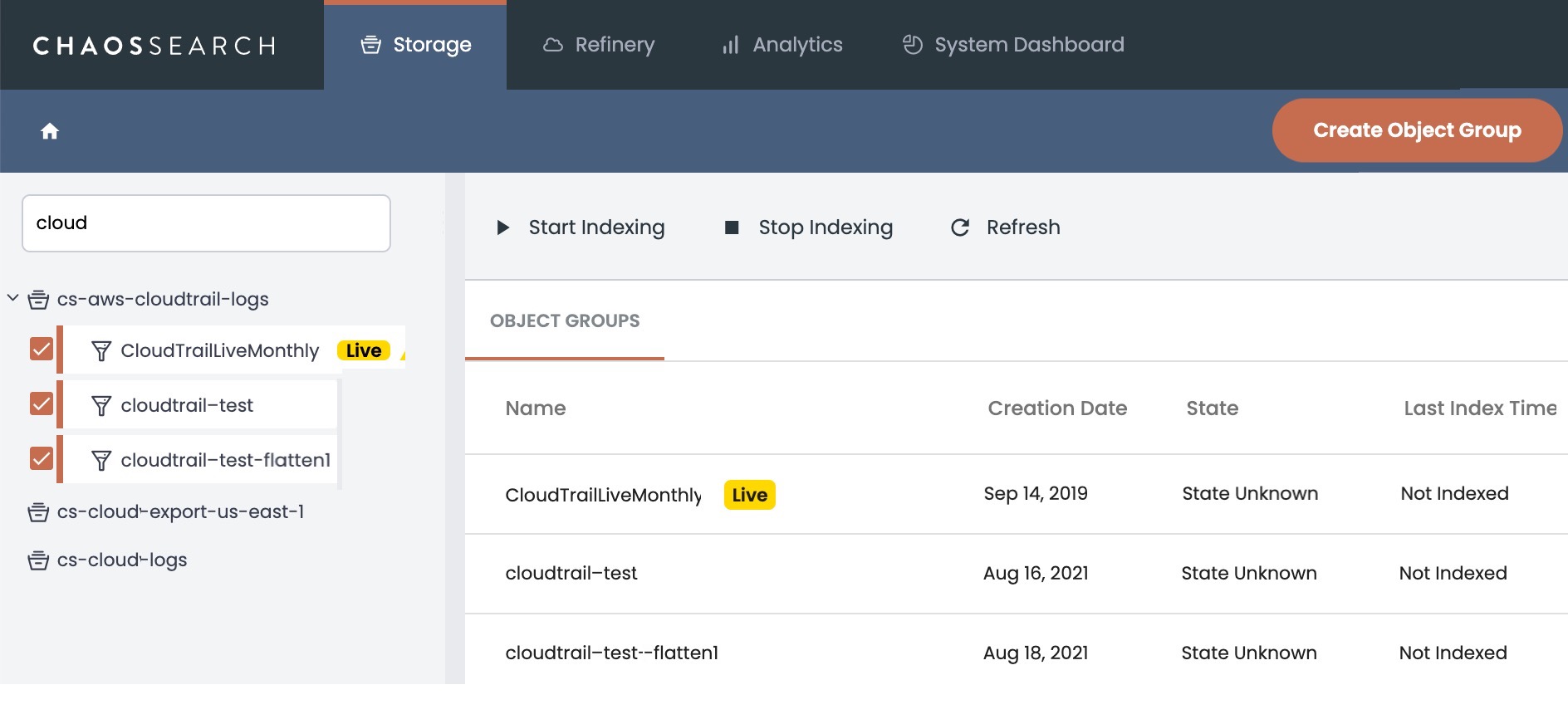The height and width of the screenshot is (719, 1568).
Task: Select the Object Groups tab
Action: pos(565,321)
